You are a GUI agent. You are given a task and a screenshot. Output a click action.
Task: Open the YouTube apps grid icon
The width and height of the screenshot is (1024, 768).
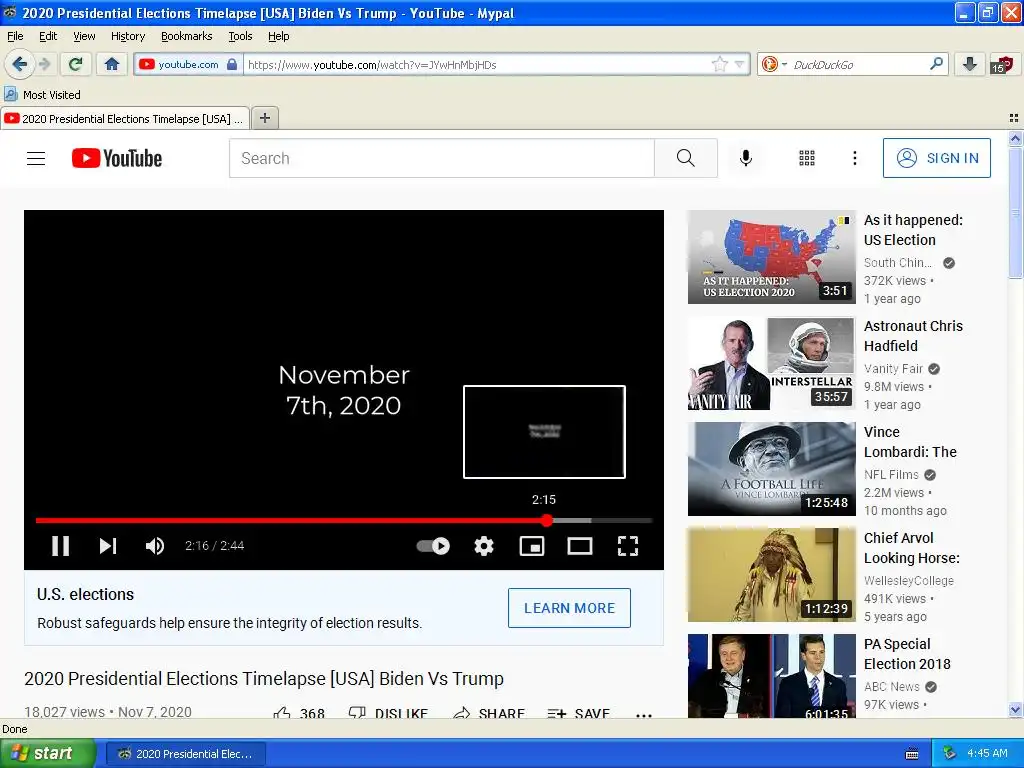pyautogui.click(x=807, y=158)
